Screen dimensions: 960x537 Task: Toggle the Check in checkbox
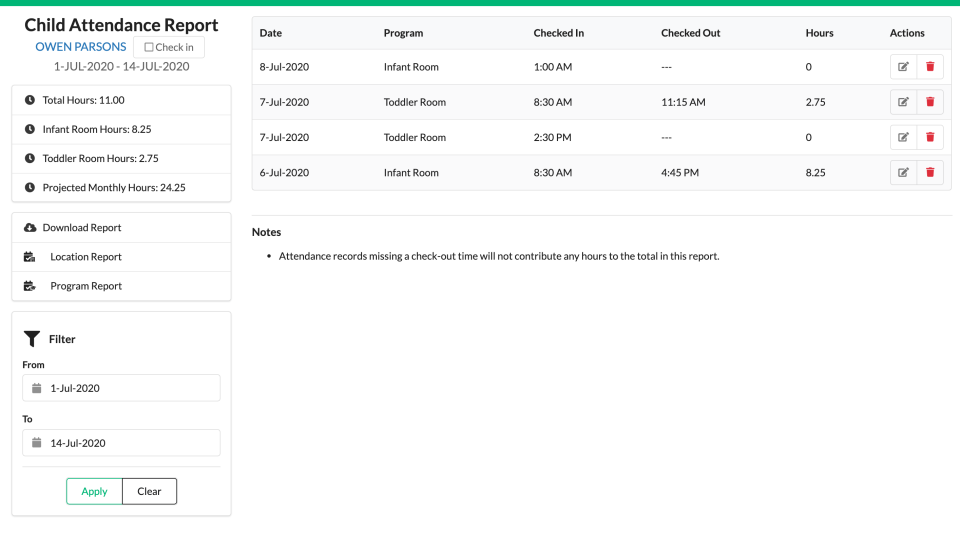point(150,47)
